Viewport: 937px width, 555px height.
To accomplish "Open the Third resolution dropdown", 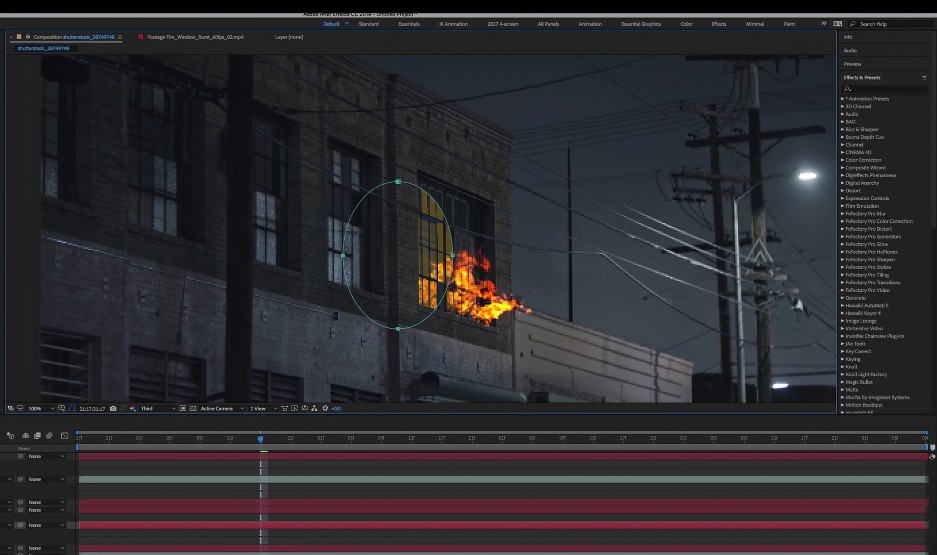I will pos(158,409).
